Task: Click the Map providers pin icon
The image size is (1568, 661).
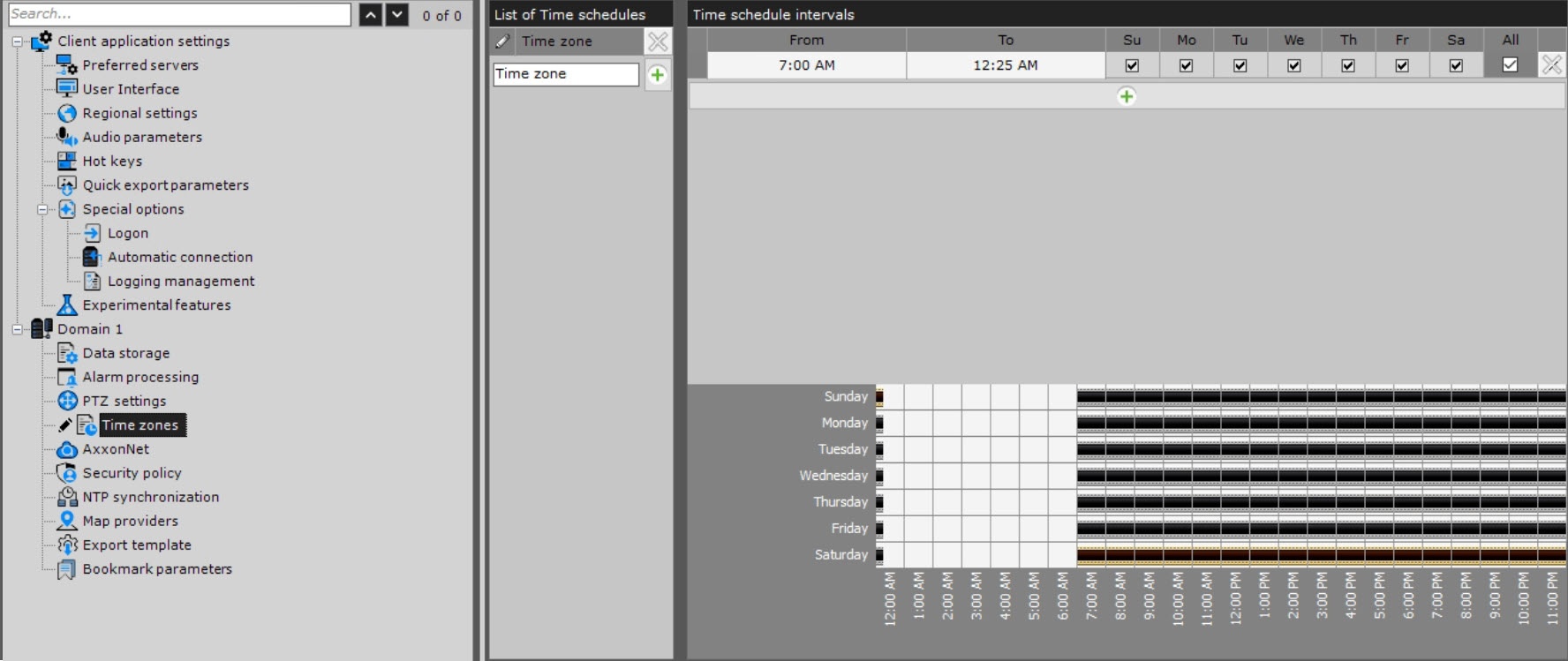Action: tap(67, 521)
